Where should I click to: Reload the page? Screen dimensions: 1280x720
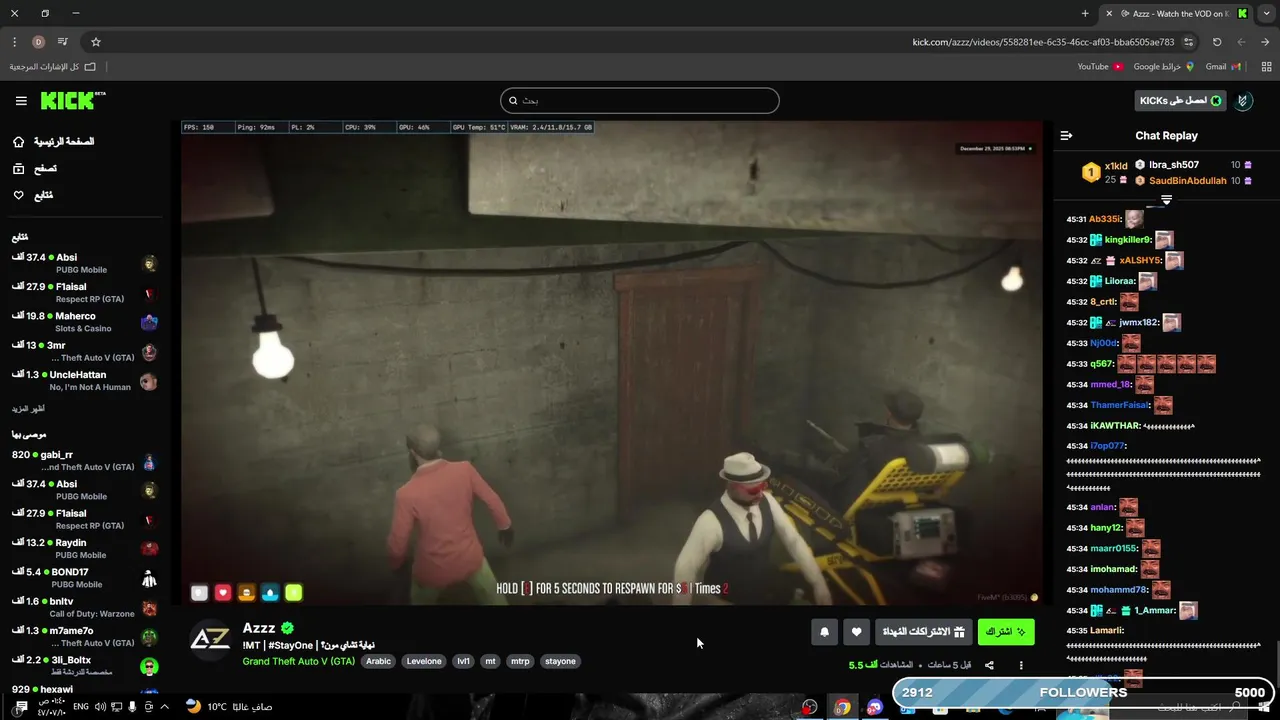pyautogui.click(x=1217, y=42)
